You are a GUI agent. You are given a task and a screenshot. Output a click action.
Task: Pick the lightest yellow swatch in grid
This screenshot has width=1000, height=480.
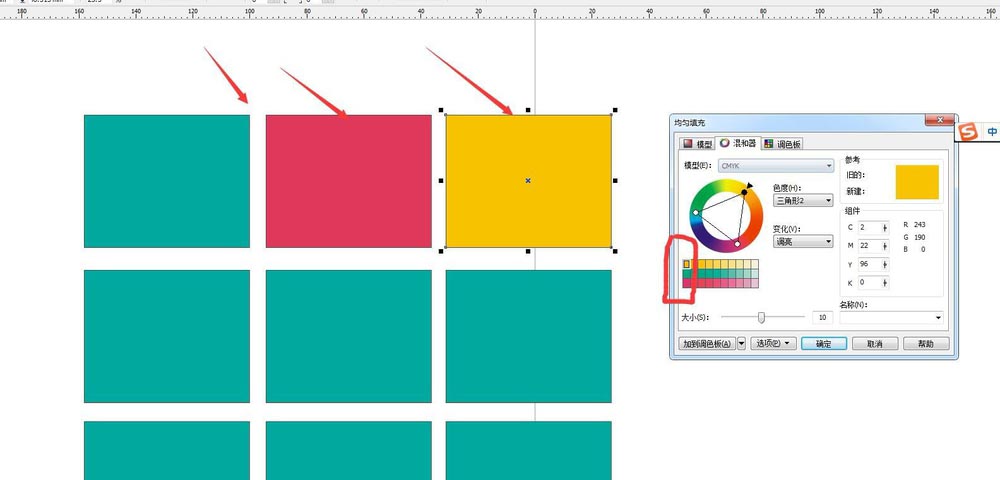click(755, 264)
